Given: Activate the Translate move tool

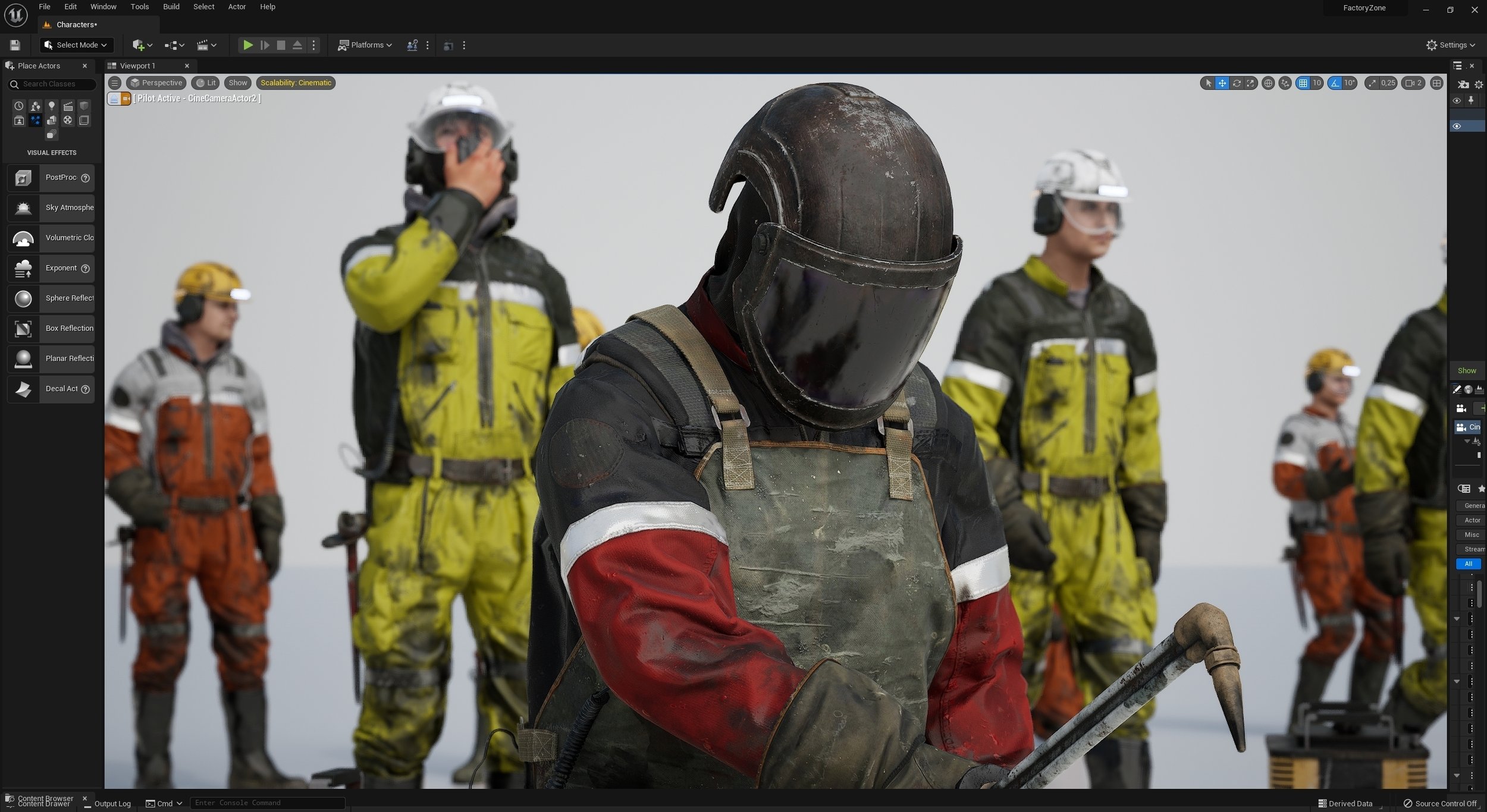Looking at the screenshot, I should 1222,83.
